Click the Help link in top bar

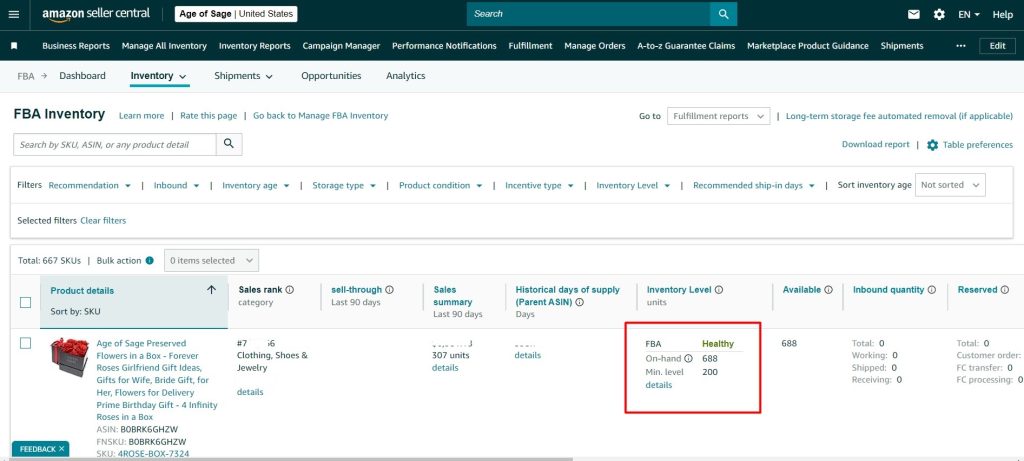coord(1002,14)
